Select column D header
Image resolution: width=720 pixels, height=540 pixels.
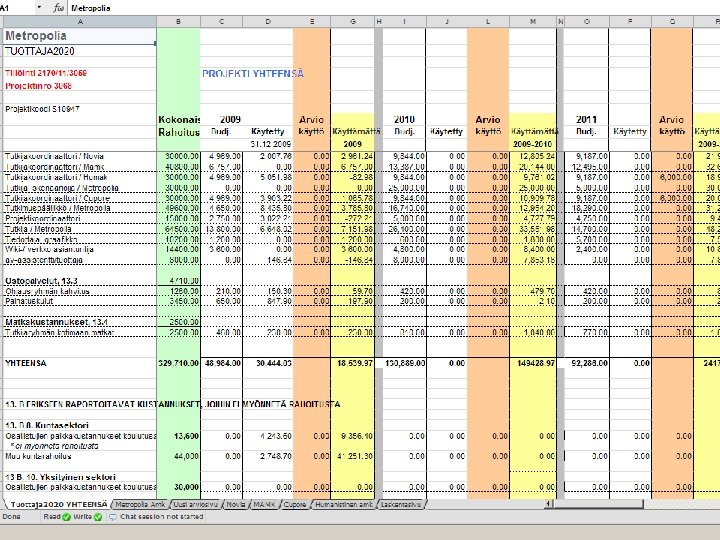point(268,22)
